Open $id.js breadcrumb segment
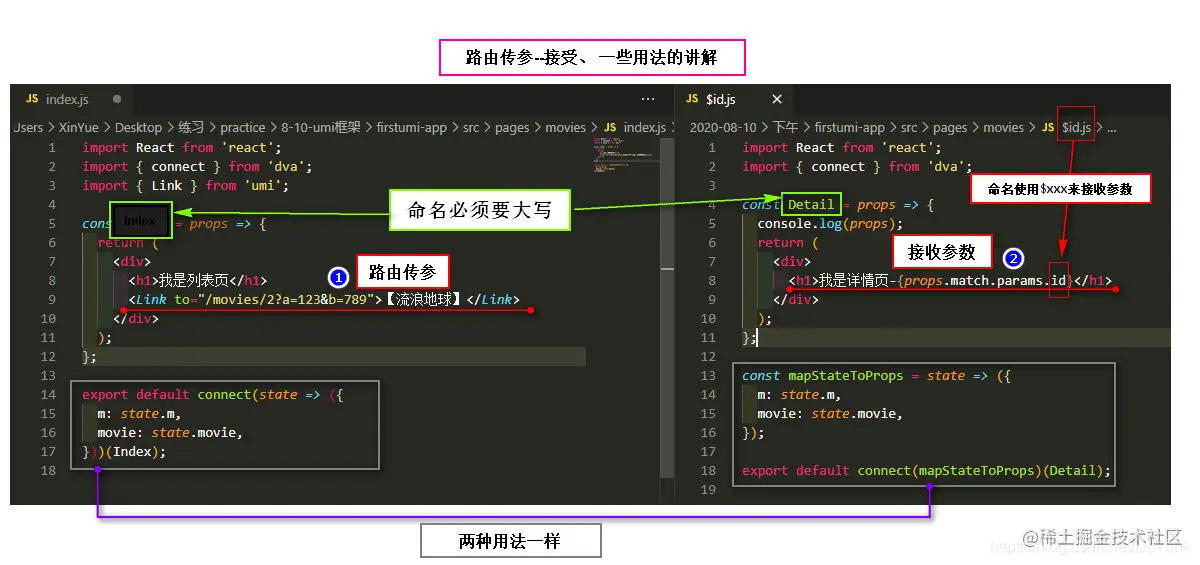Screen dimensions: 1200x565 1076,128
